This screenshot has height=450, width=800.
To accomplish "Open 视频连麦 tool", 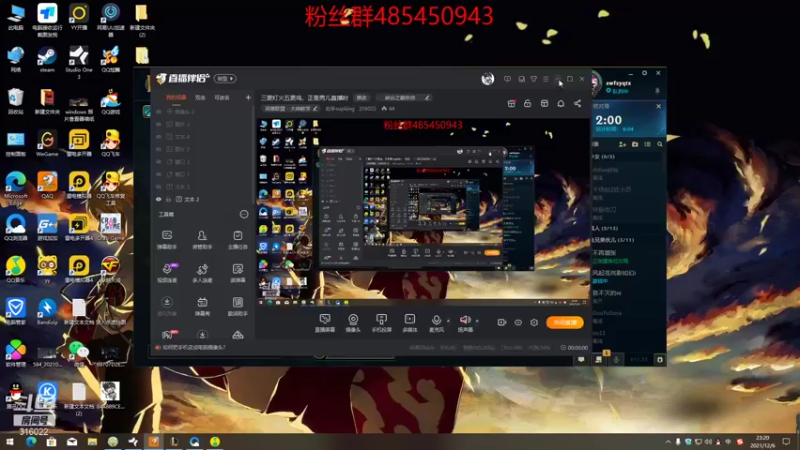I will (167, 273).
